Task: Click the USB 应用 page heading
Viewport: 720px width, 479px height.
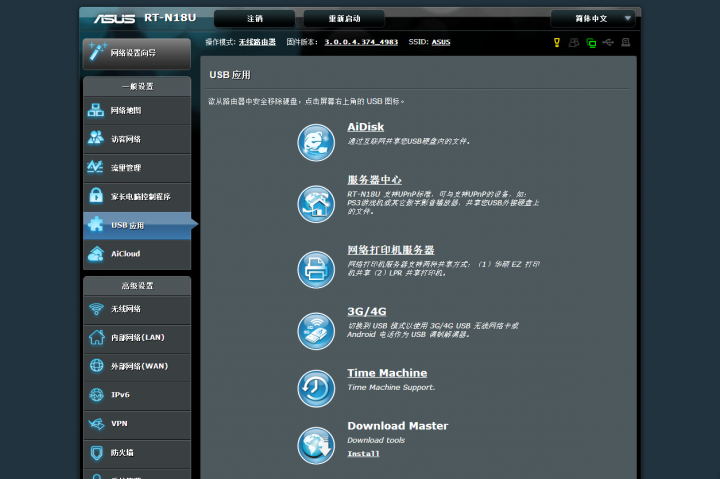Action: [230, 75]
